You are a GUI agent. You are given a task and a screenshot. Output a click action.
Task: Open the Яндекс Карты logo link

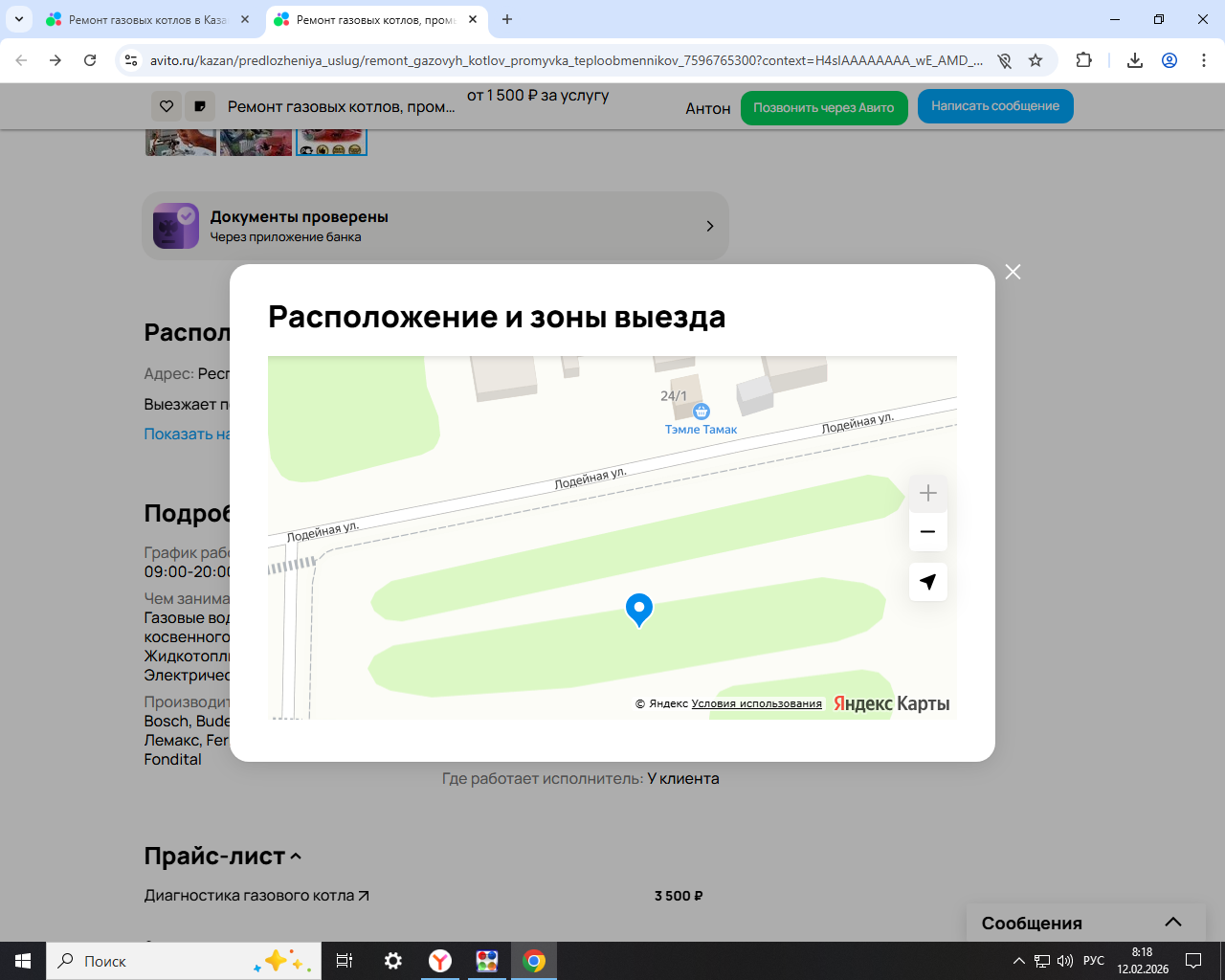pyautogui.click(x=891, y=703)
